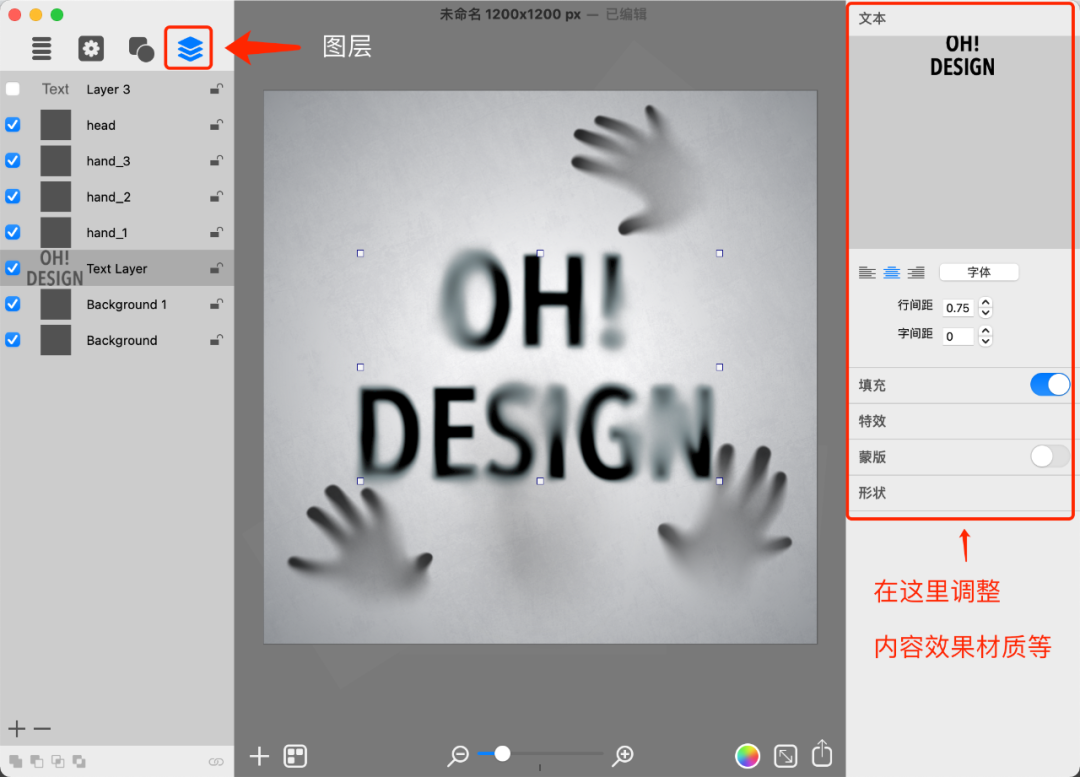The width and height of the screenshot is (1080, 777).
Task: Increase the line spacing stepper
Action: coord(985,303)
